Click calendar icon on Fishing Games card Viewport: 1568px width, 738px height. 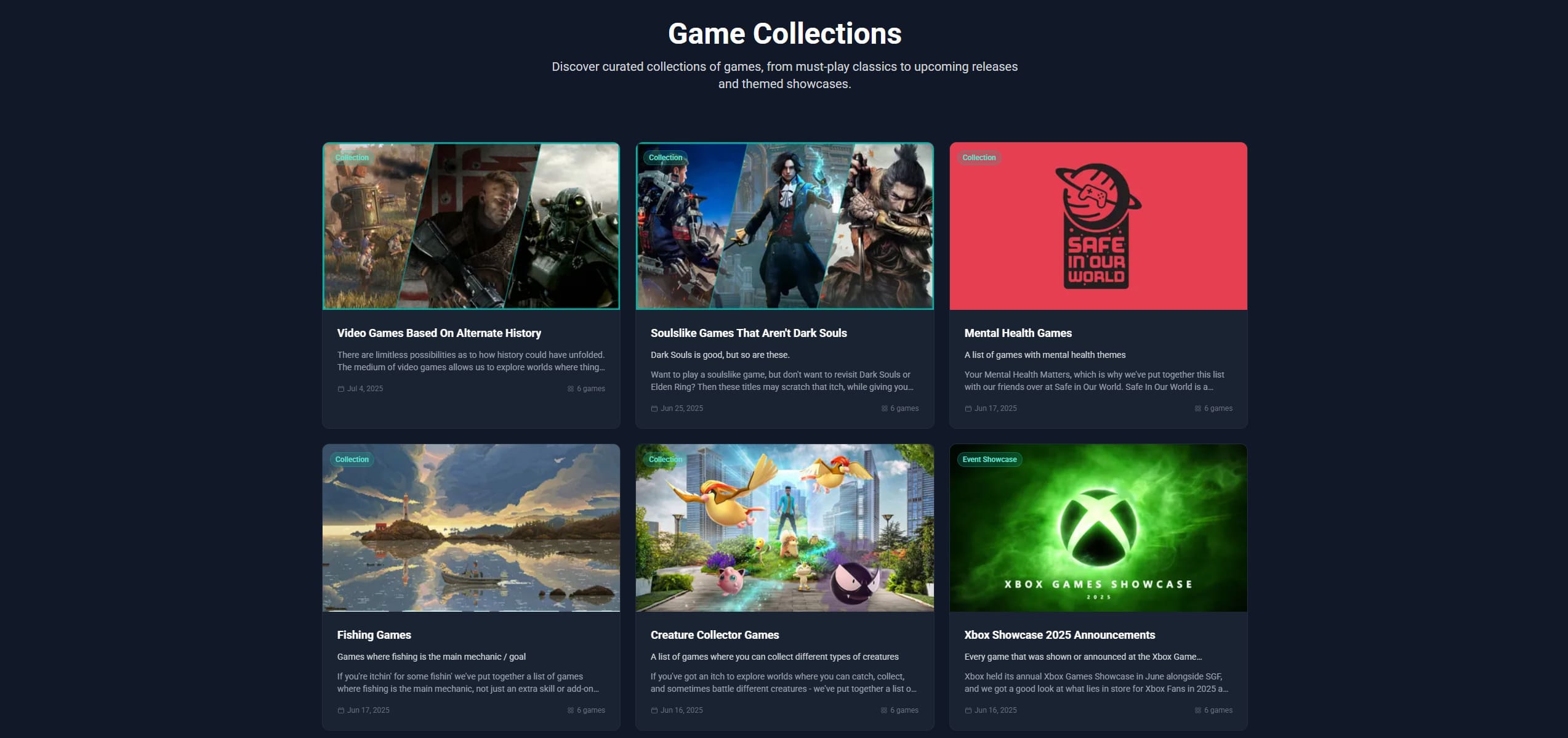tap(340, 710)
